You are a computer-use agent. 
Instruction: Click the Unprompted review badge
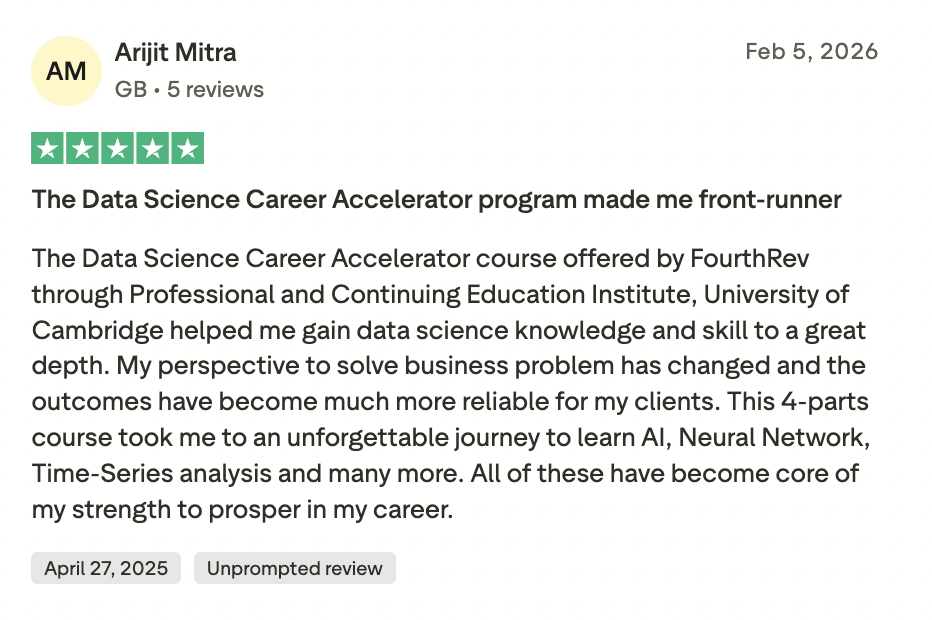(294, 568)
